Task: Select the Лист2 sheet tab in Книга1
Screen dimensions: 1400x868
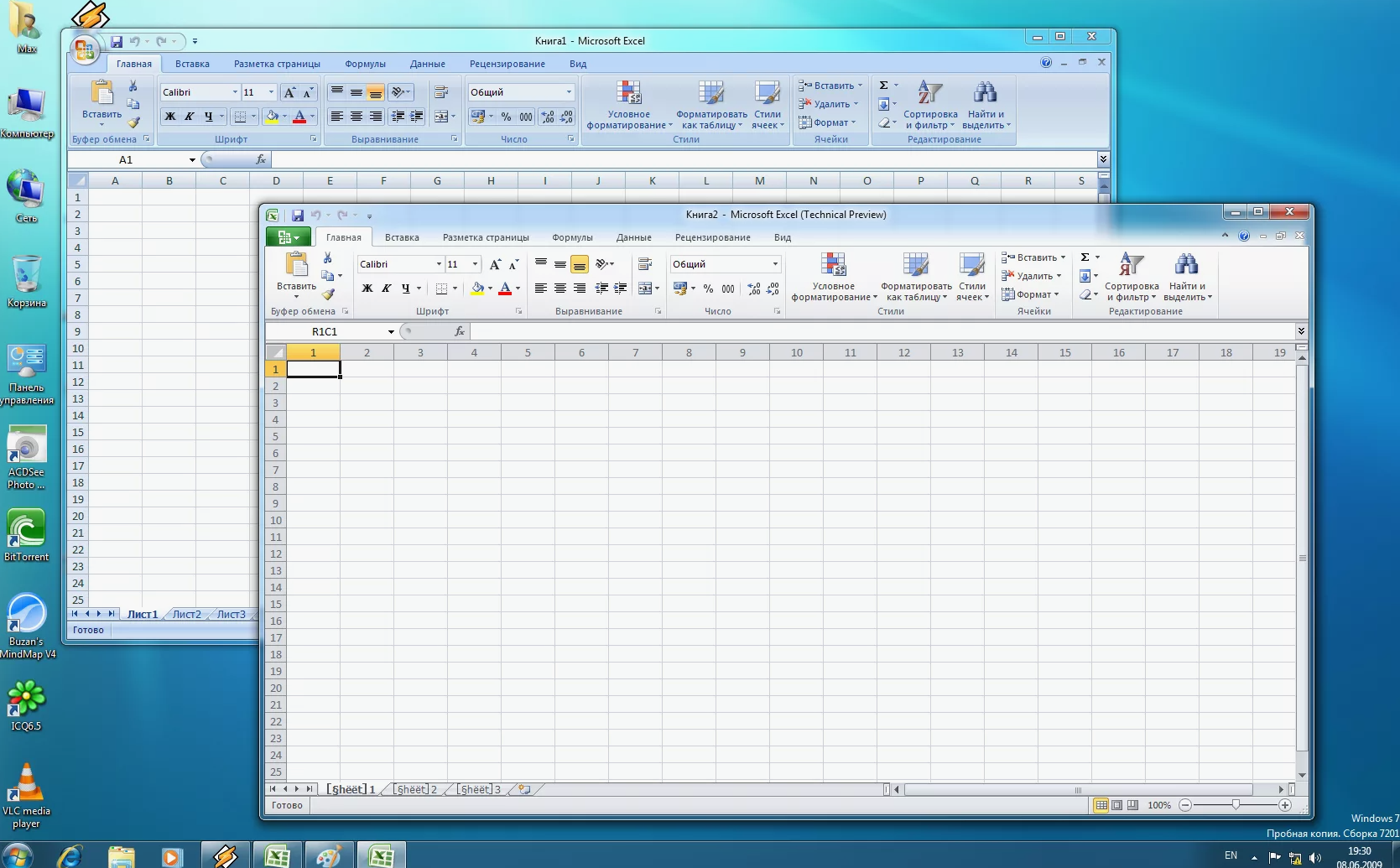Action: click(x=186, y=614)
